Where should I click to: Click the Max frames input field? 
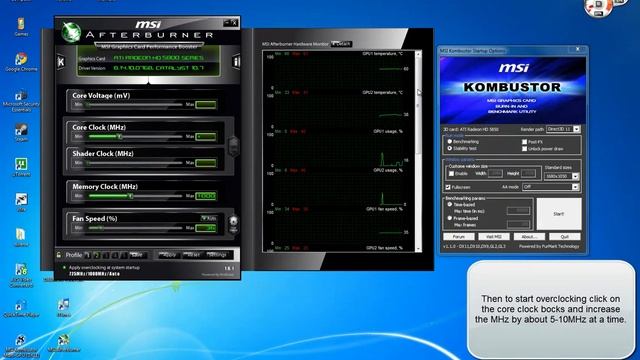[518, 224]
